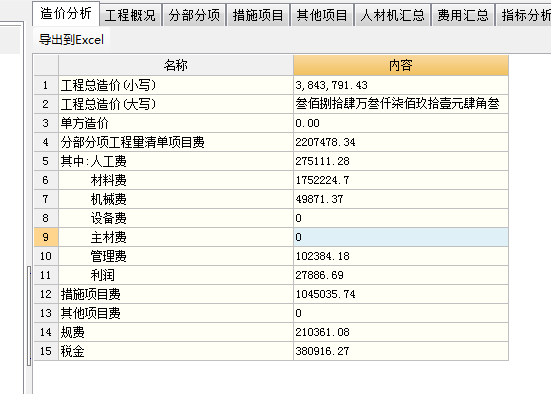Click the value 275111.28
The width and height of the screenshot is (551, 394).
[x=401, y=161]
